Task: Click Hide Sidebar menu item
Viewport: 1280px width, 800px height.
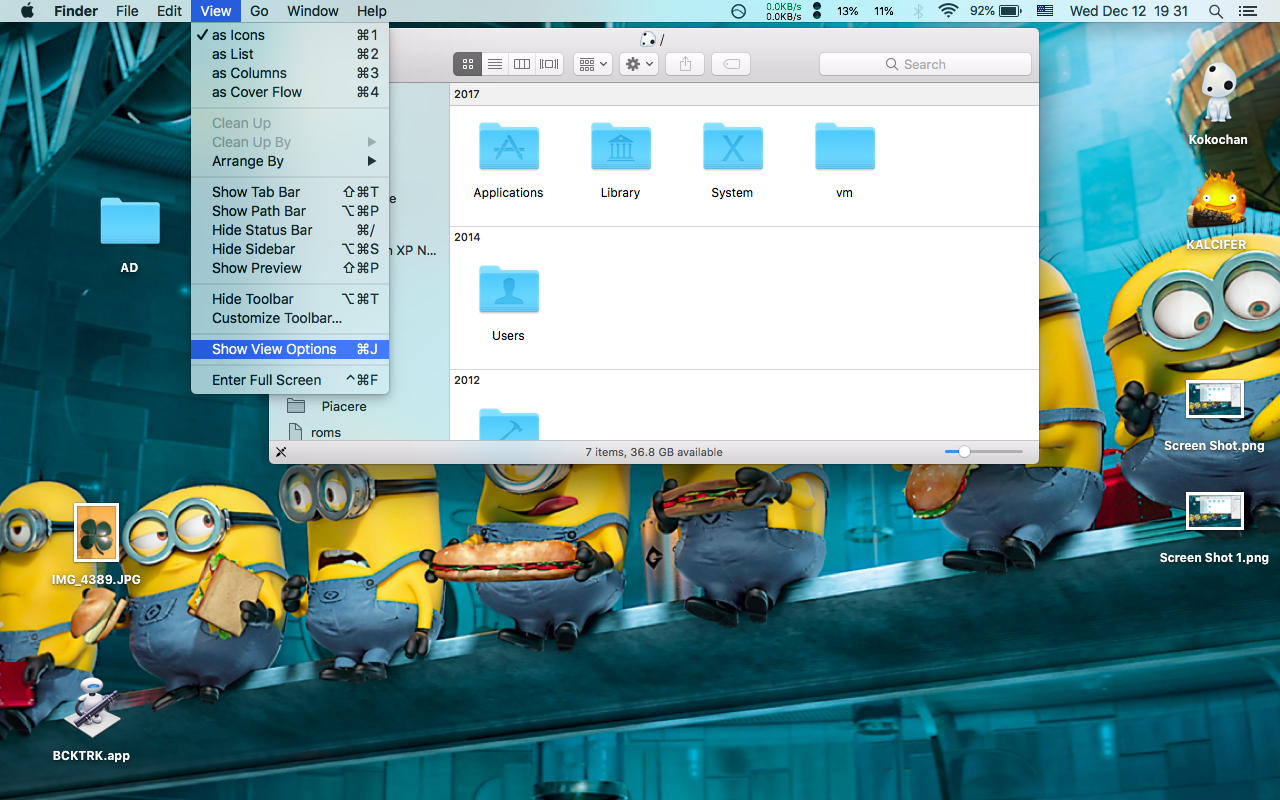Action: pyautogui.click(x=290, y=249)
